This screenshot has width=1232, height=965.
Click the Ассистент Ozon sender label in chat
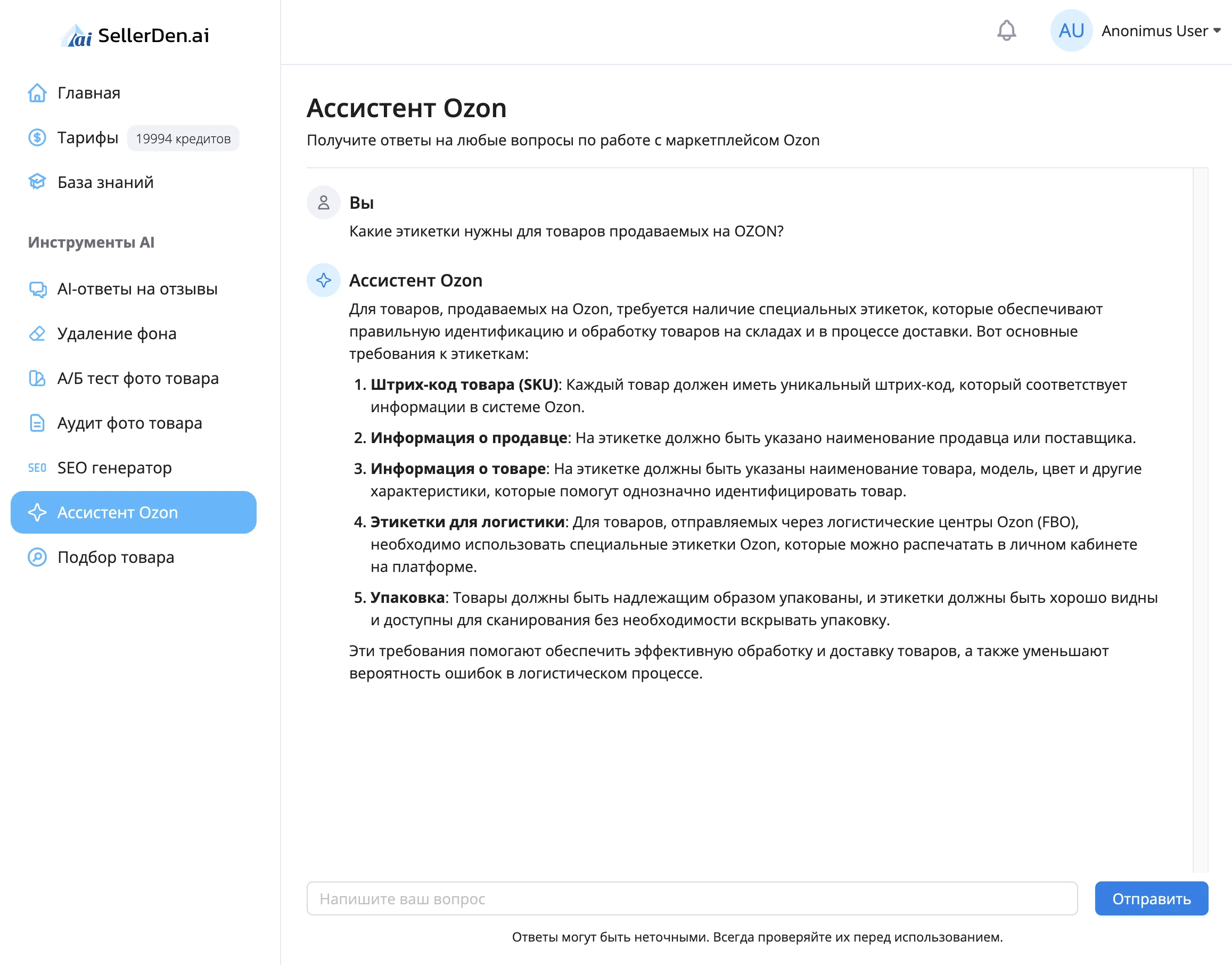click(416, 280)
